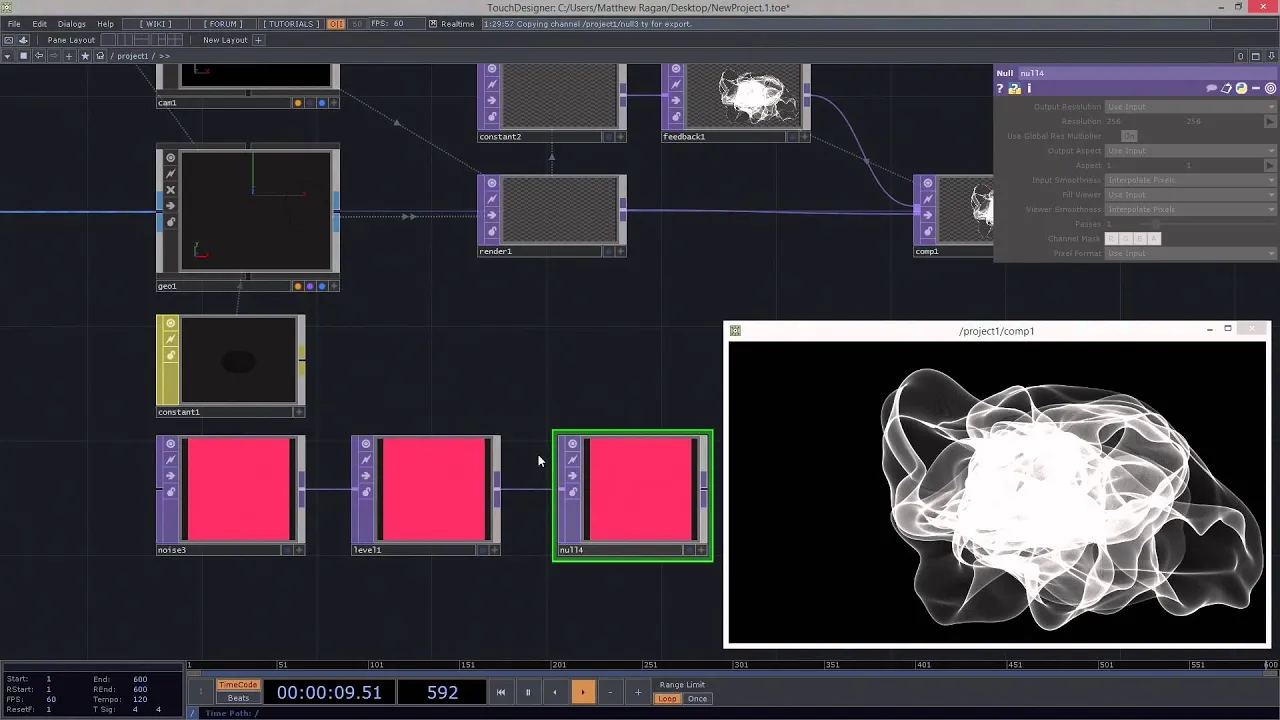Viewport: 1280px width, 720px height.
Task: Show operator info 'i' icon
Action: click(x=1029, y=89)
